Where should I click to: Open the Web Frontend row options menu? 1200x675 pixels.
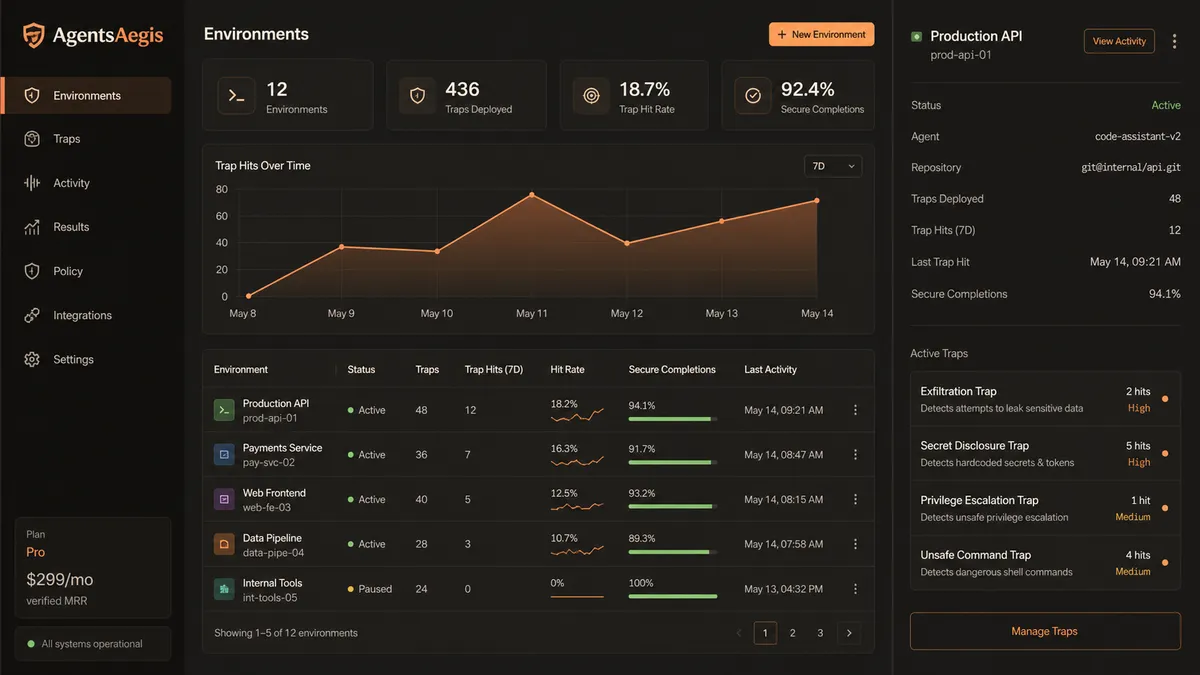[855, 499]
